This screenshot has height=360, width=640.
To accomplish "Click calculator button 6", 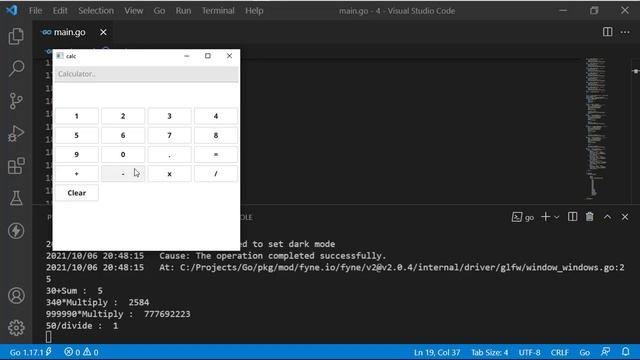I will click(123, 135).
